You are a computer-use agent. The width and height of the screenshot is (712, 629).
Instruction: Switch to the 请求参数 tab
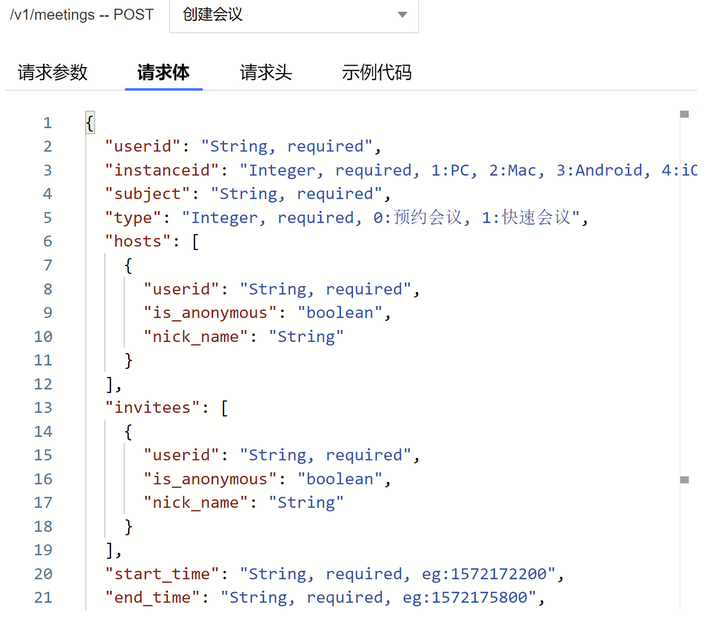pyautogui.click(x=52, y=72)
